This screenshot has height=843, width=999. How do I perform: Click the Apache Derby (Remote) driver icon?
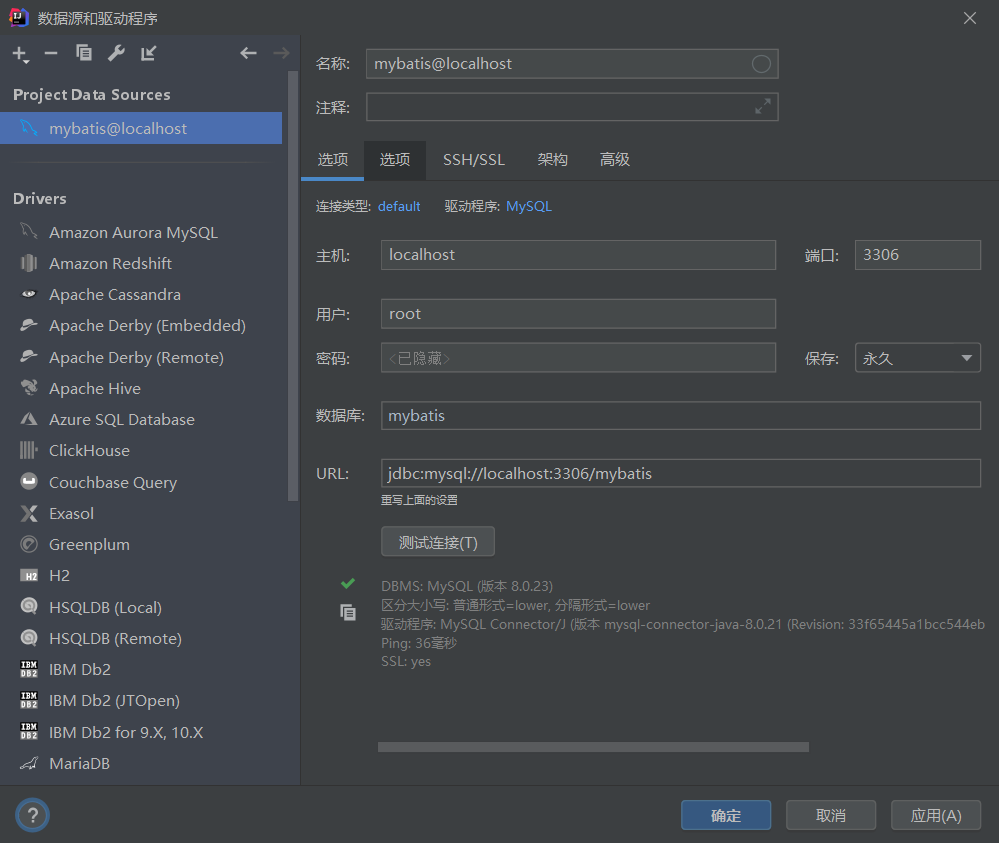click(29, 357)
